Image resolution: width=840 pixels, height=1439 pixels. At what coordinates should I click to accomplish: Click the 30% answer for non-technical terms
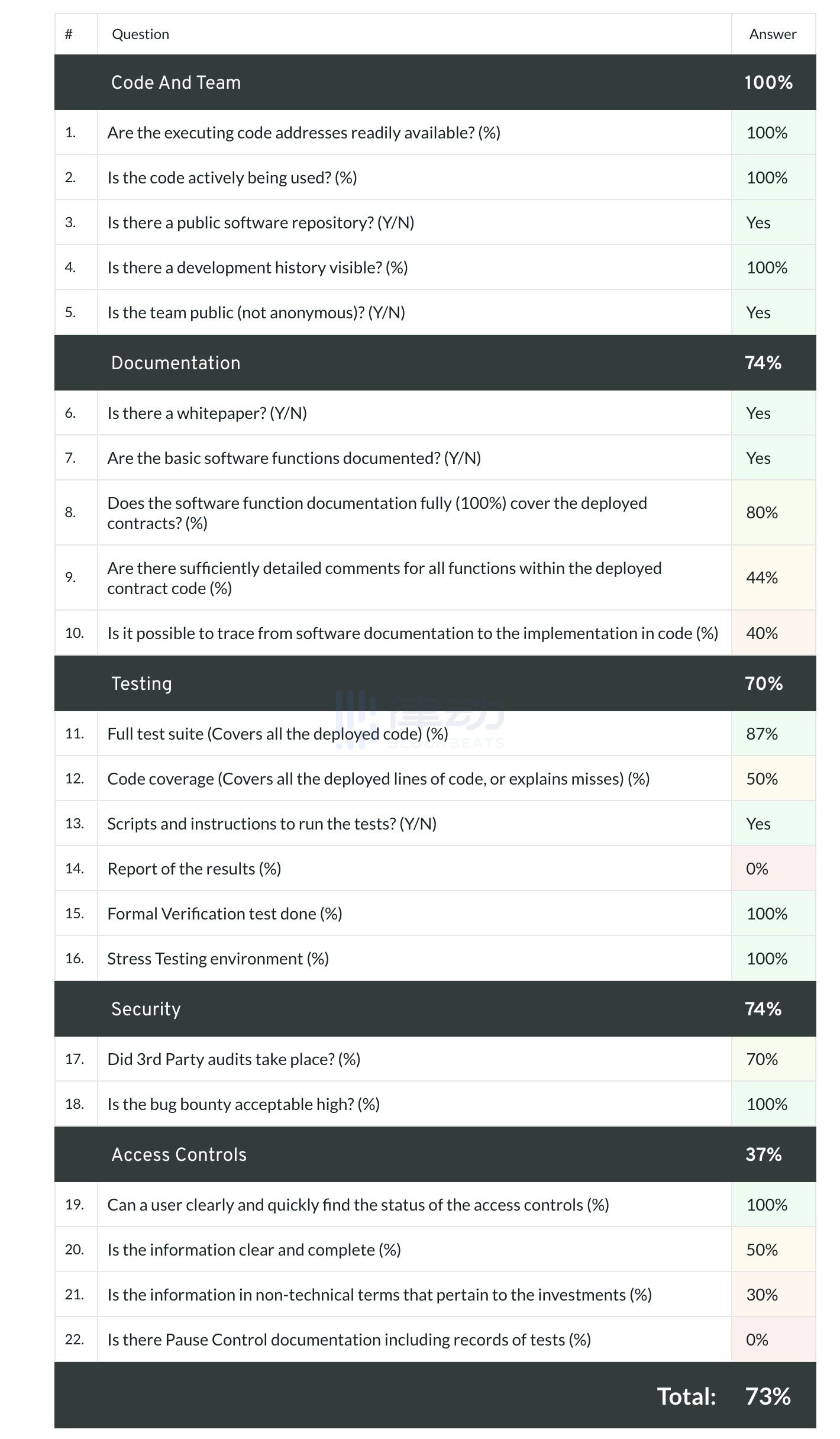[x=762, y=1295]
